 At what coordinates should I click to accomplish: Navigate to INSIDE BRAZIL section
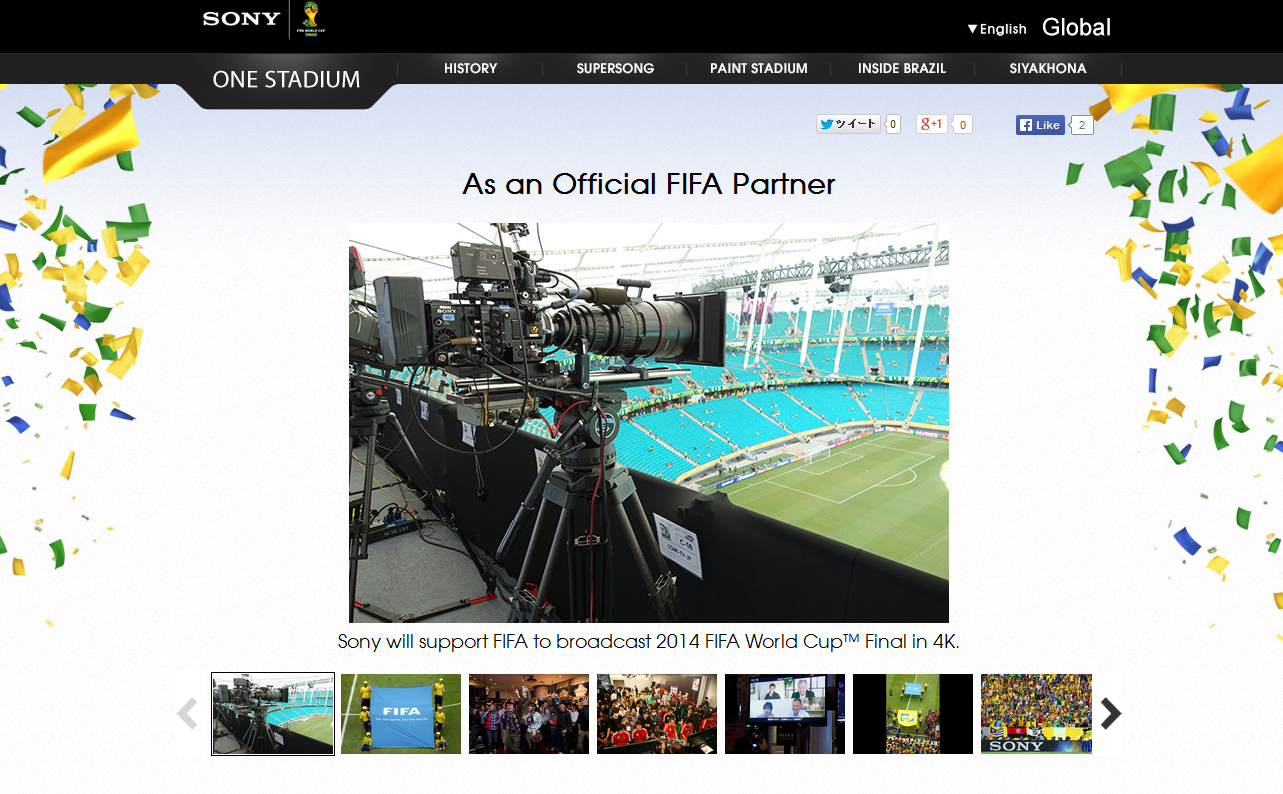pos(901,68)
